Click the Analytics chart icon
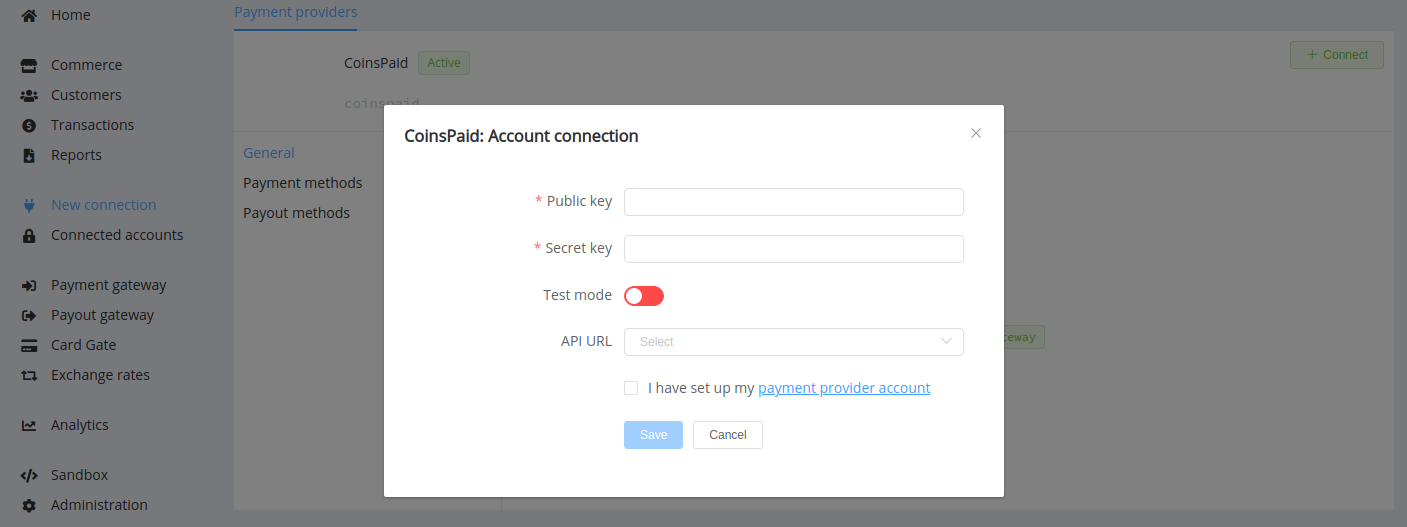This screenshot has width=1407, height=527. pyautogui.click(x=29, y=425)
